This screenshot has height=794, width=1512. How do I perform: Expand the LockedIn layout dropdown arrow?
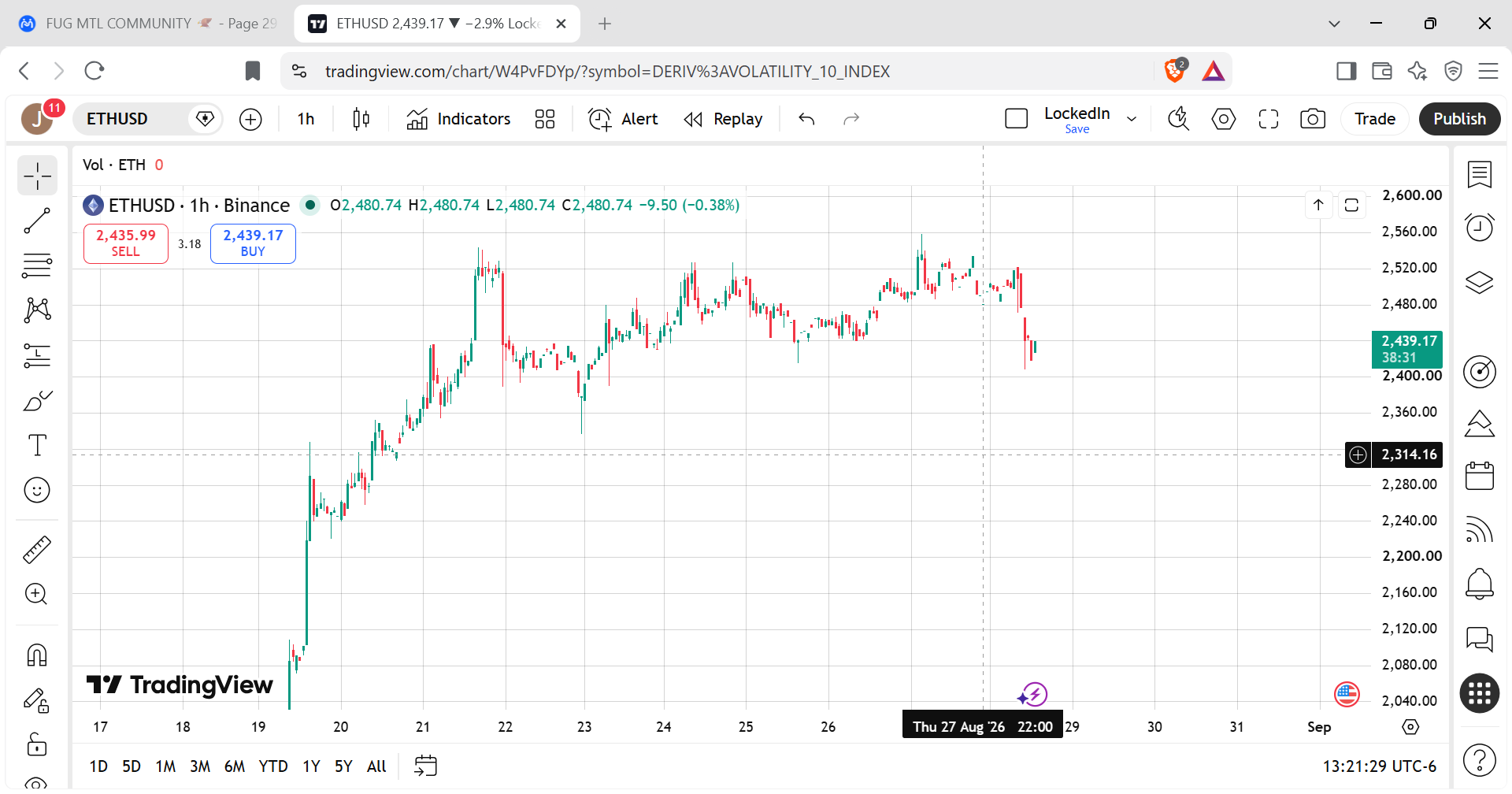1132,119
